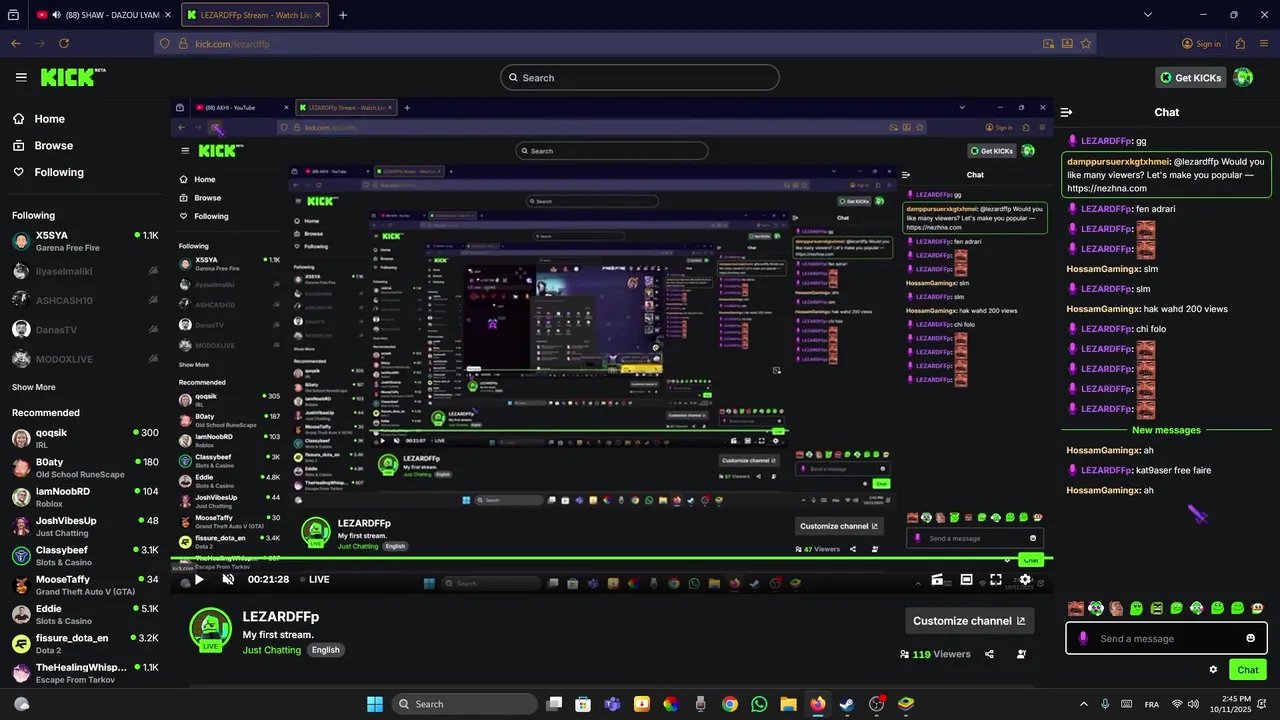Viewport: 1280px width, 720px height.
Task: Open a new browser tab
Action: 343,15
